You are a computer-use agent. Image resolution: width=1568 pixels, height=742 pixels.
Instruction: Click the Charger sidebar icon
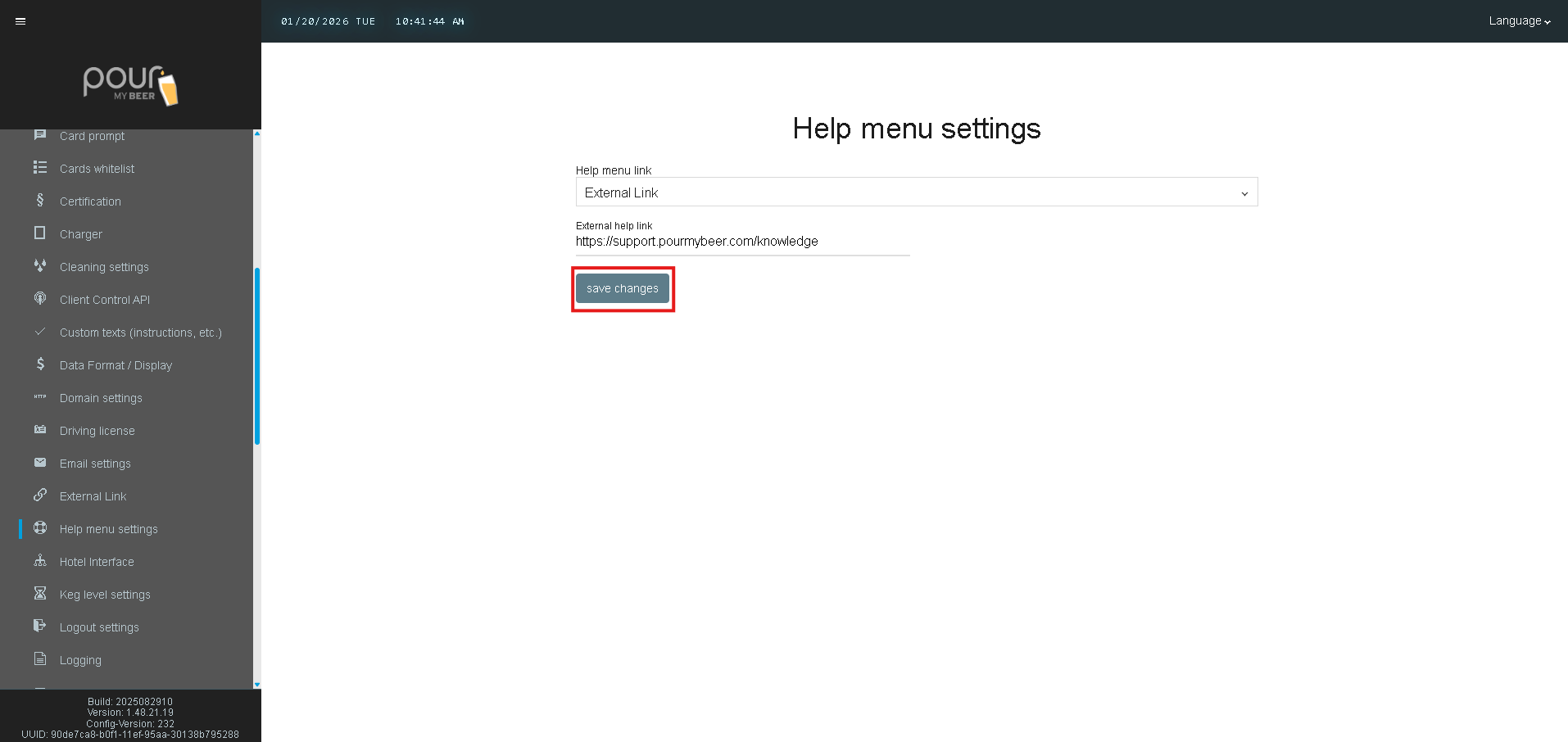(x=39, y=233)
